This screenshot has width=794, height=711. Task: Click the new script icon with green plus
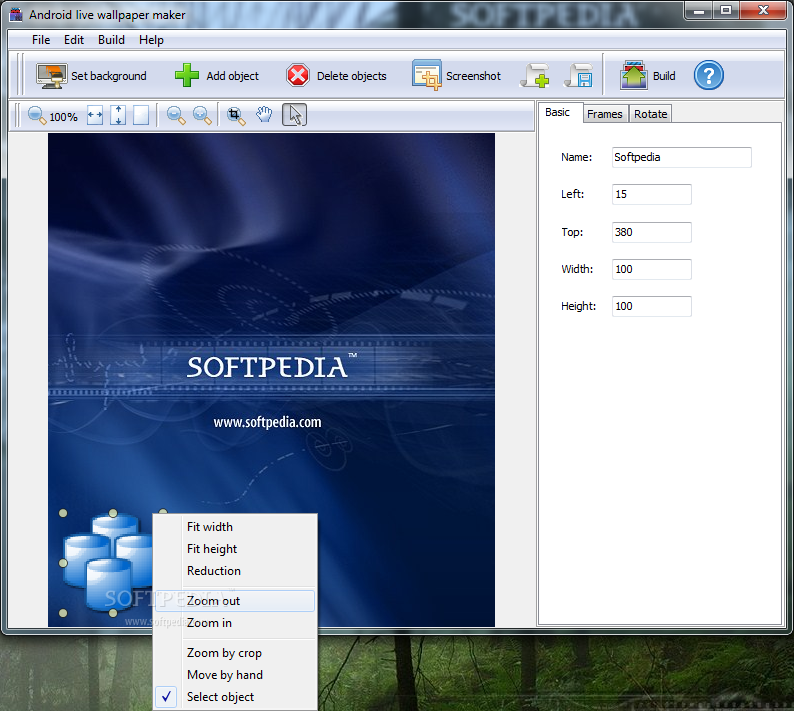(535, 76)
